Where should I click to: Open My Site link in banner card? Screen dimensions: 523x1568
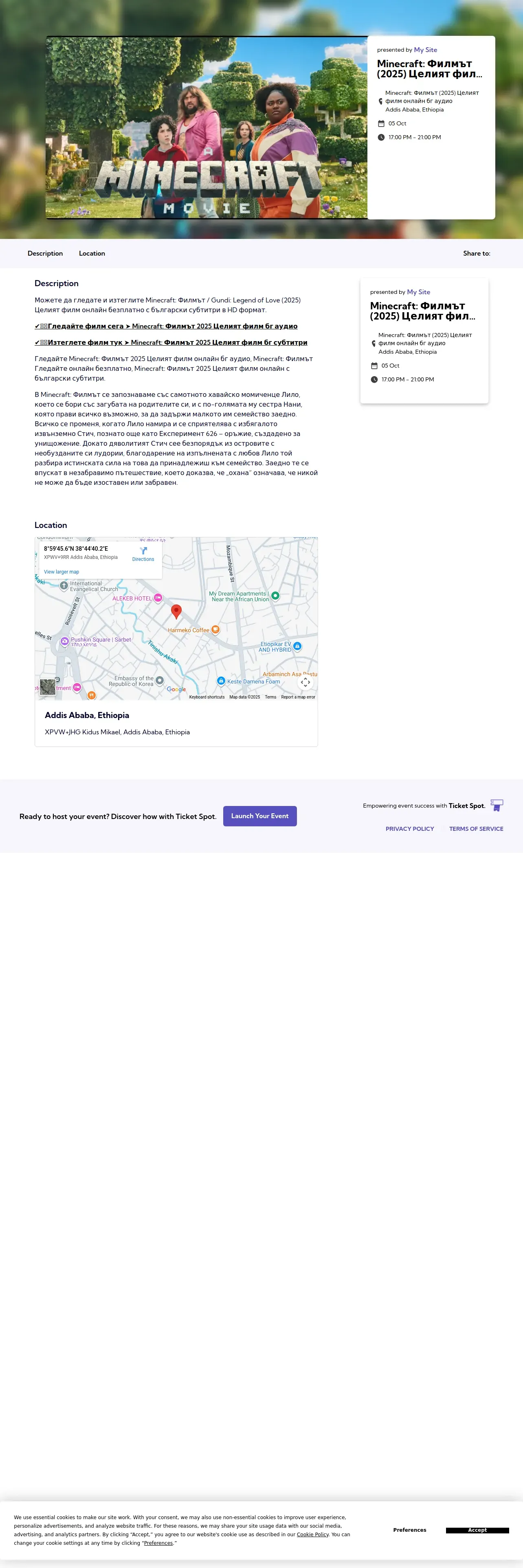click(x=426, y=50)
